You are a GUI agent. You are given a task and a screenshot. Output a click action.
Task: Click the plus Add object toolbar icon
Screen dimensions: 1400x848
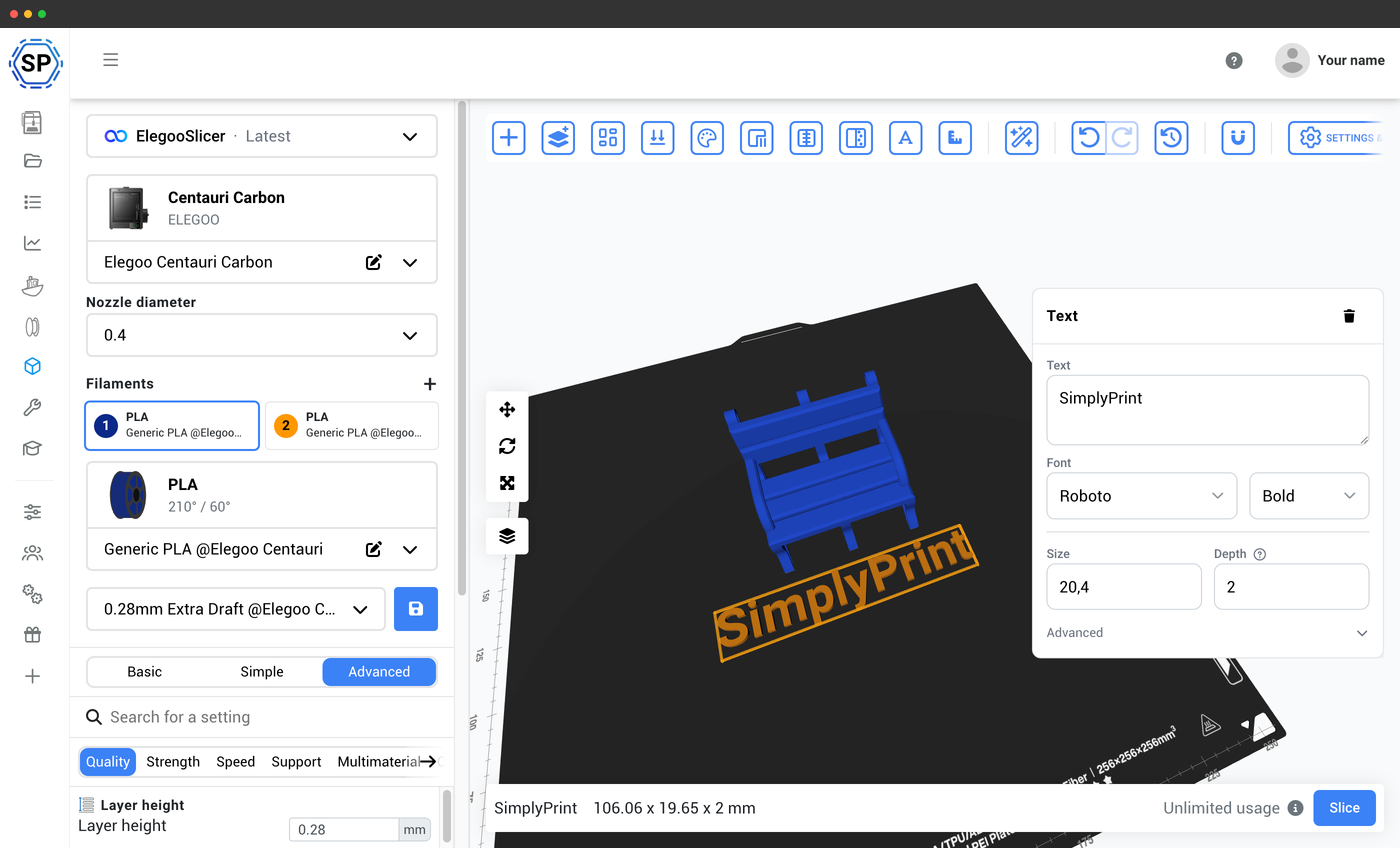point(509,138)
